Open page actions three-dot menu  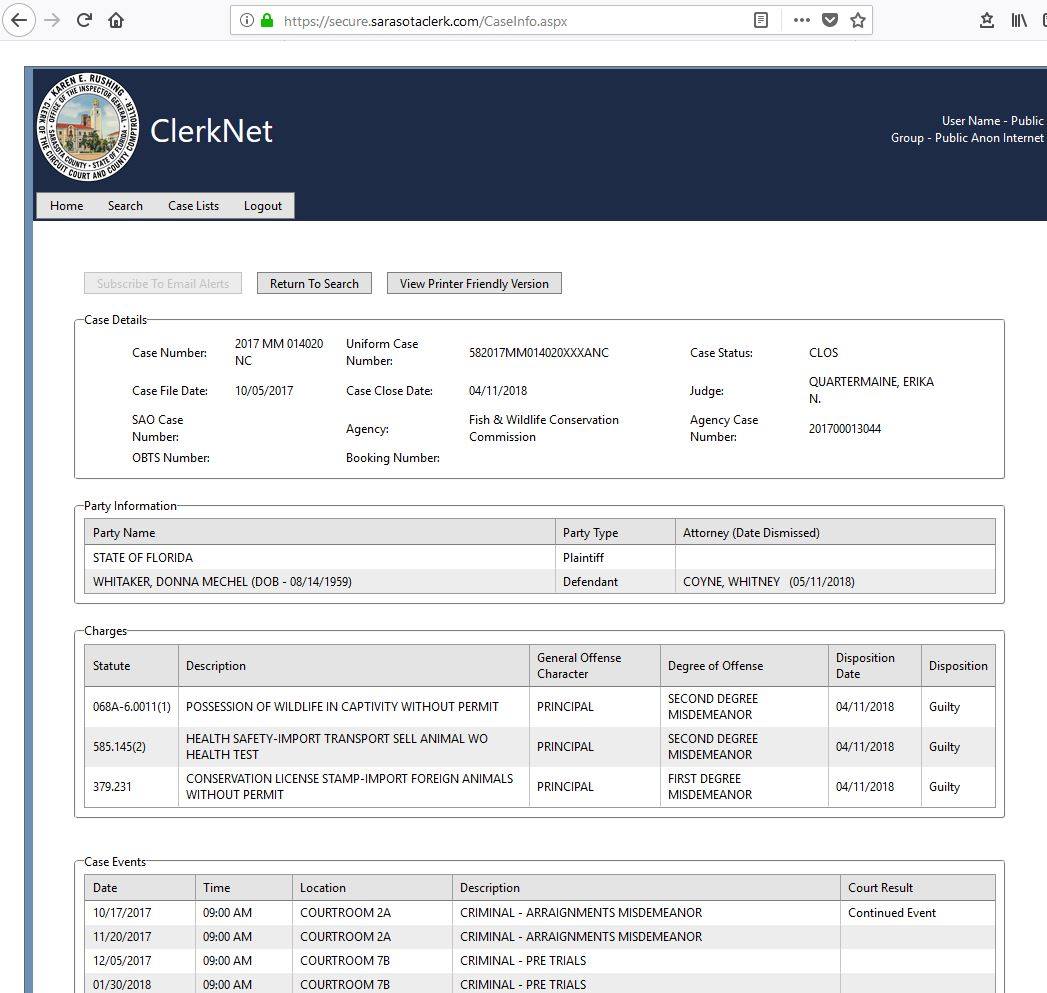coord(802,21)
